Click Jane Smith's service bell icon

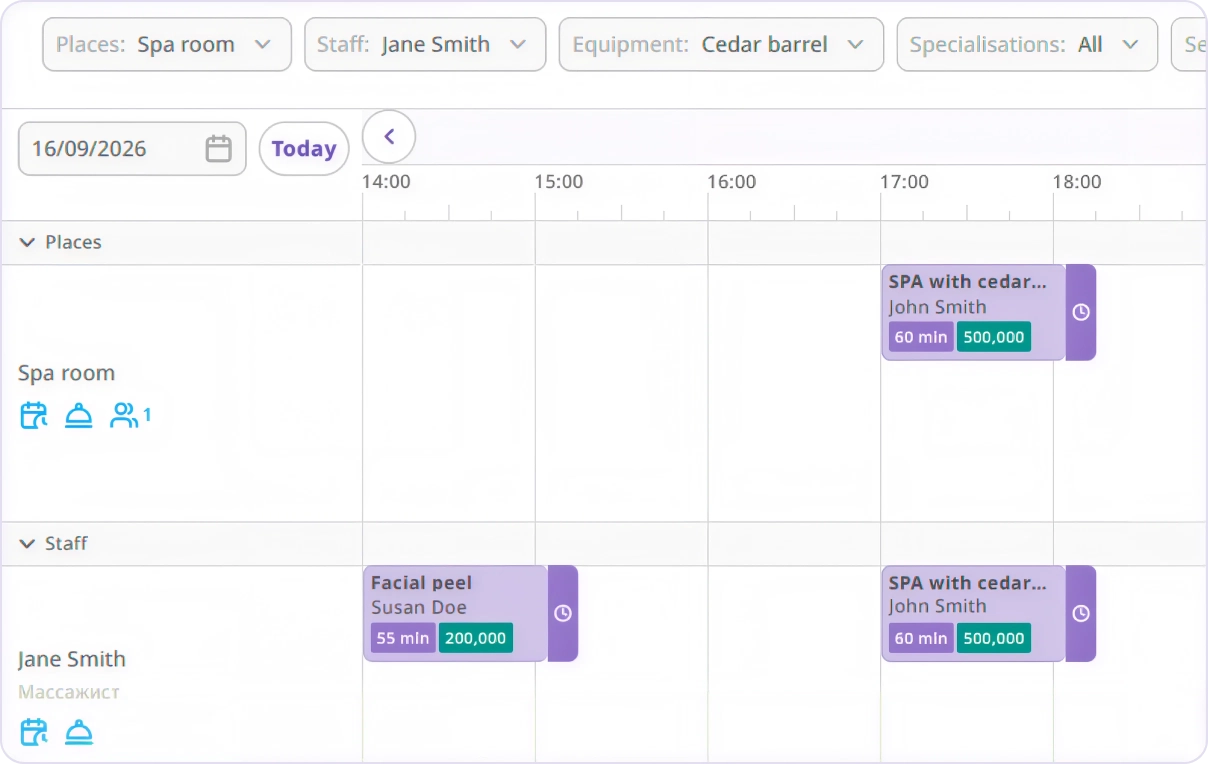pyautogui.click(x=79, y=732)
